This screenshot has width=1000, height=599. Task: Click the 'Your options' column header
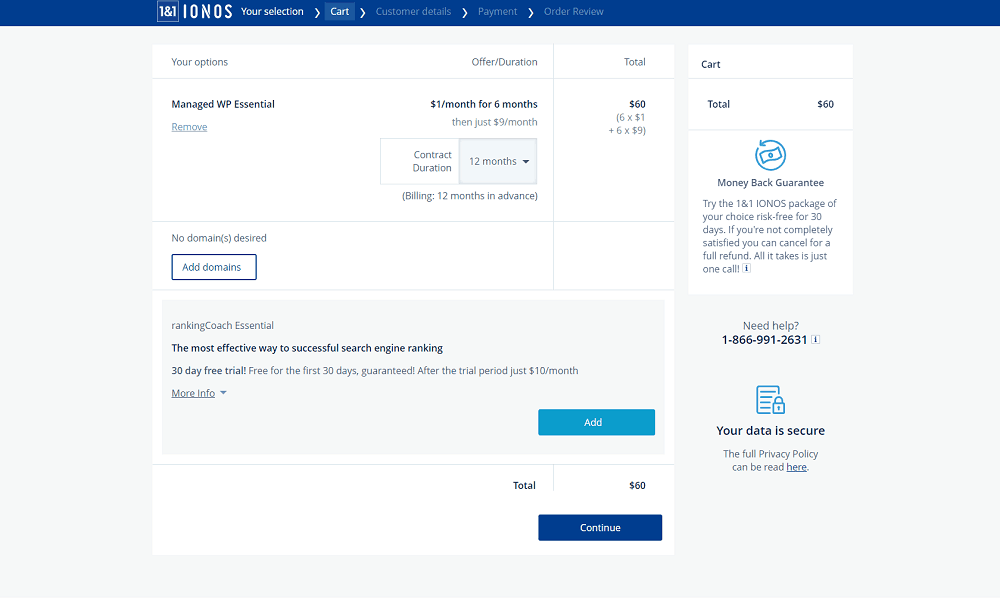click(200, 62)
